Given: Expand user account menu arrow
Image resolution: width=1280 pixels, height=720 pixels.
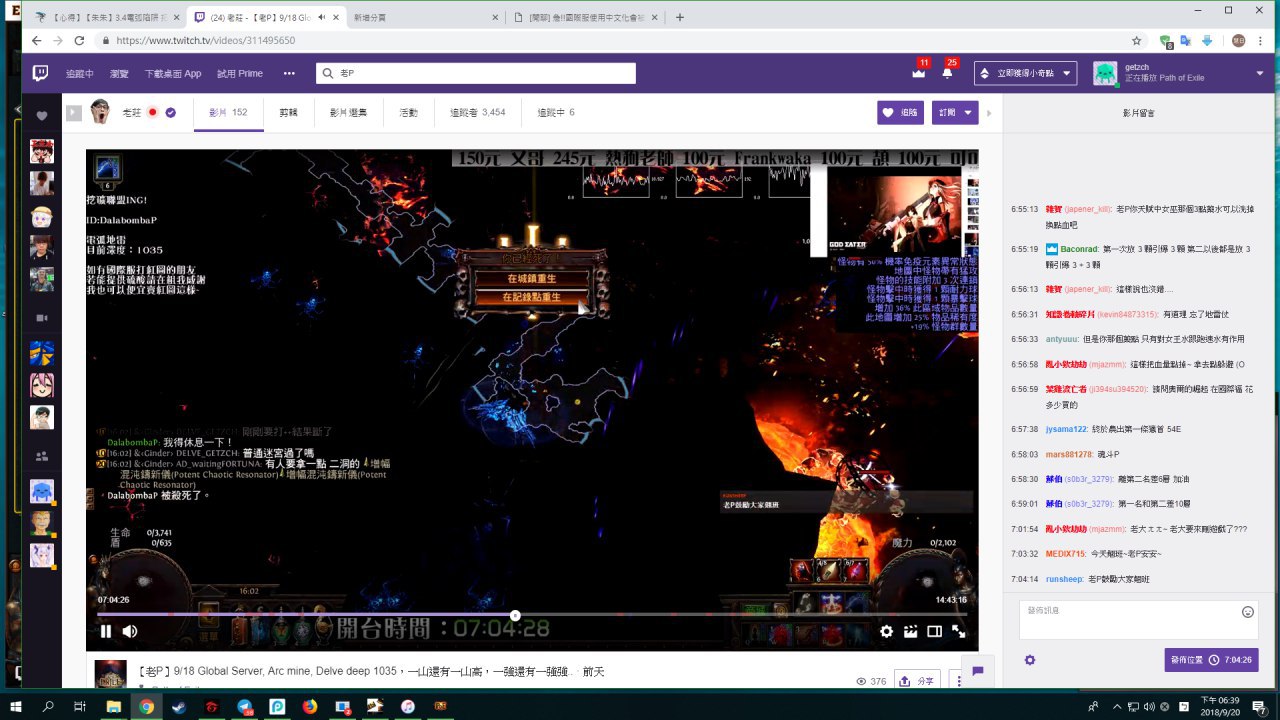Looking at the screenshot, I should [x=1260, y=73].
